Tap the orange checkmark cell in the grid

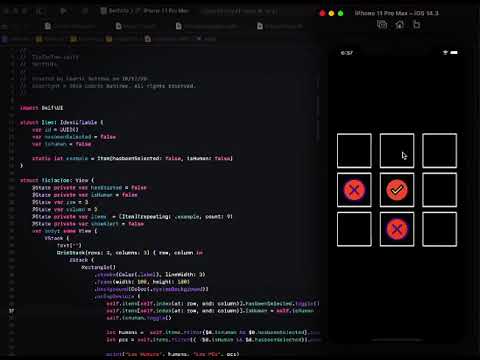(397, 190)
